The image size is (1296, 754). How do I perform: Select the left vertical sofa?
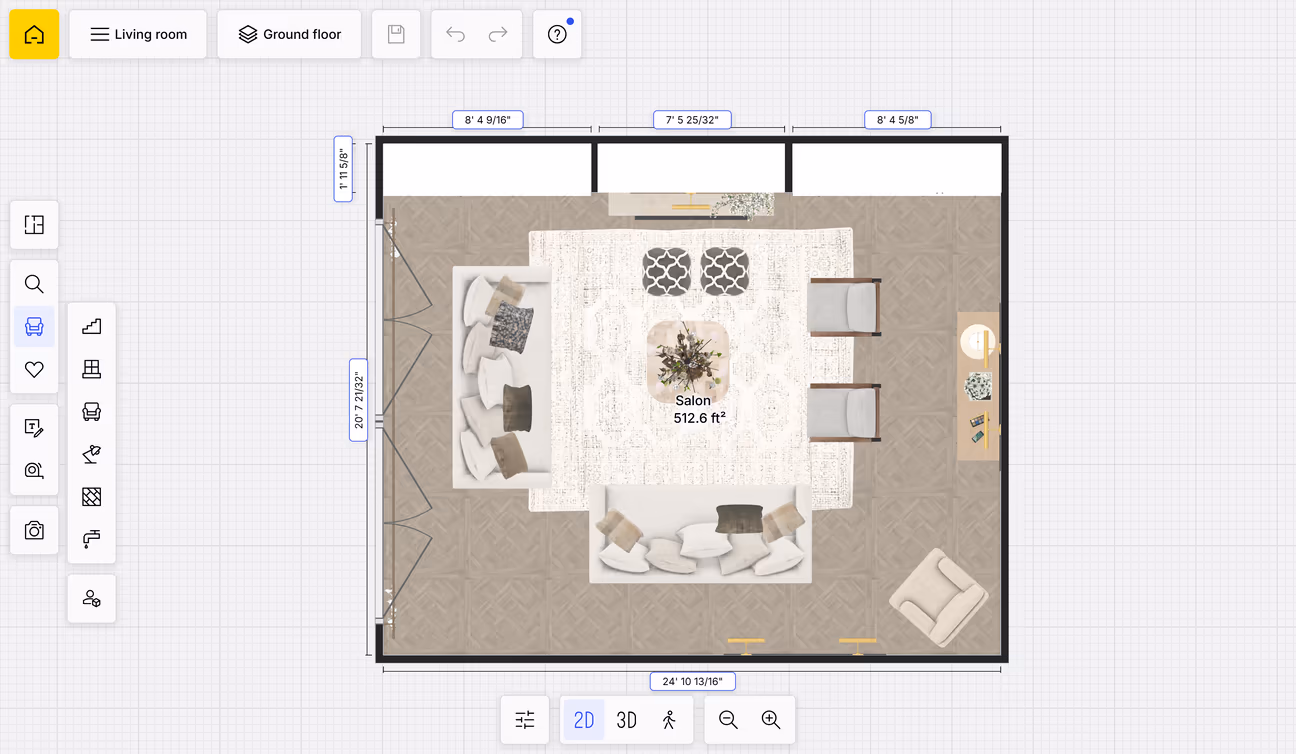pyautogui.click(x=502, y=377)
